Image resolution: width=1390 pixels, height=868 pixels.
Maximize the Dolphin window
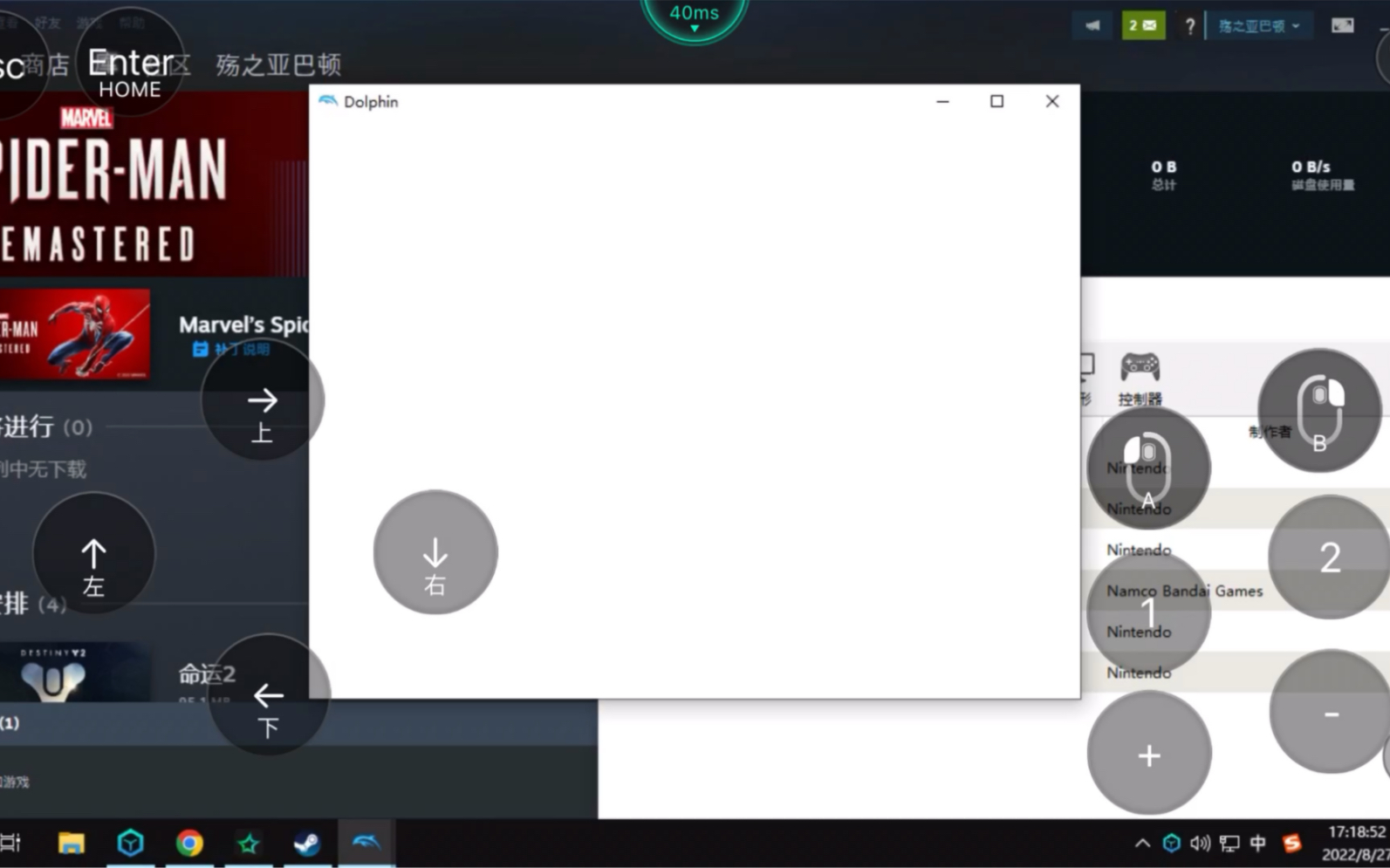pos(996,101)
